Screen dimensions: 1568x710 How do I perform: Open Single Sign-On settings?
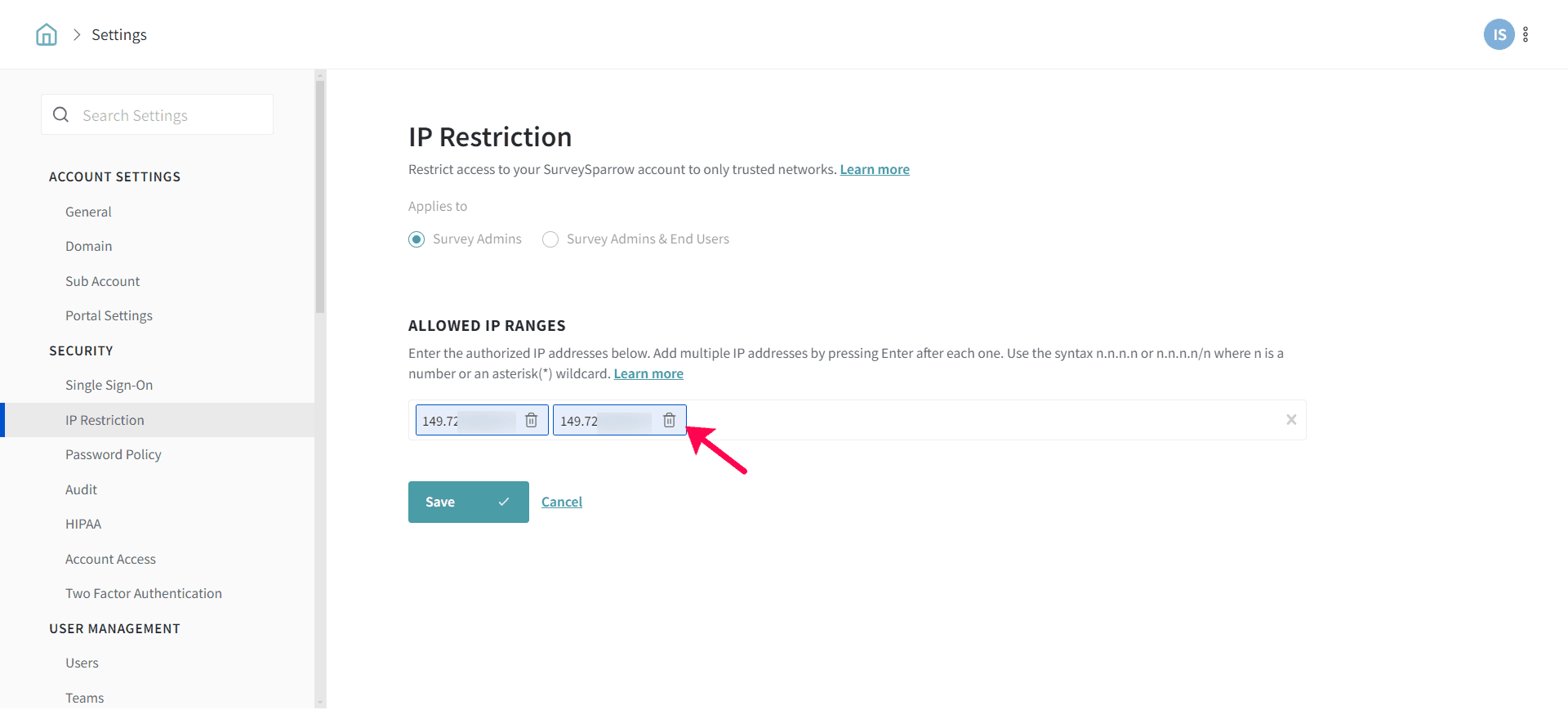point(109,385)
